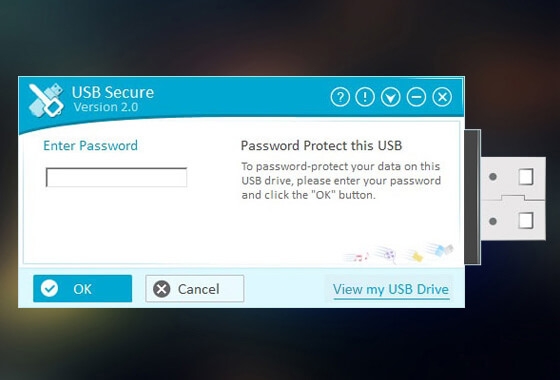Click the Version 2.0 label

(x=106, y=107)
